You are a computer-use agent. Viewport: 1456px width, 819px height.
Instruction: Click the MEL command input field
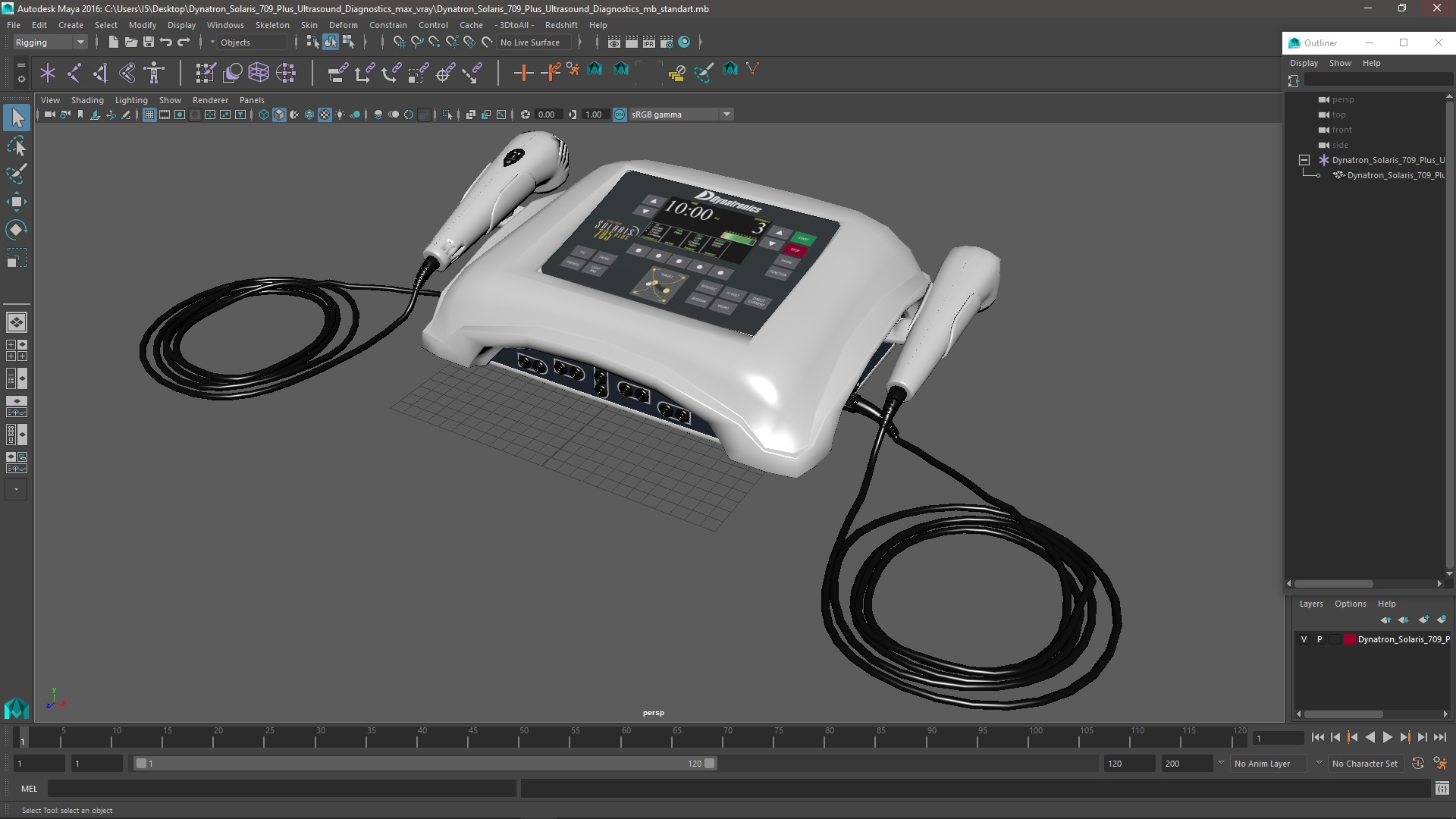(281, 789)
